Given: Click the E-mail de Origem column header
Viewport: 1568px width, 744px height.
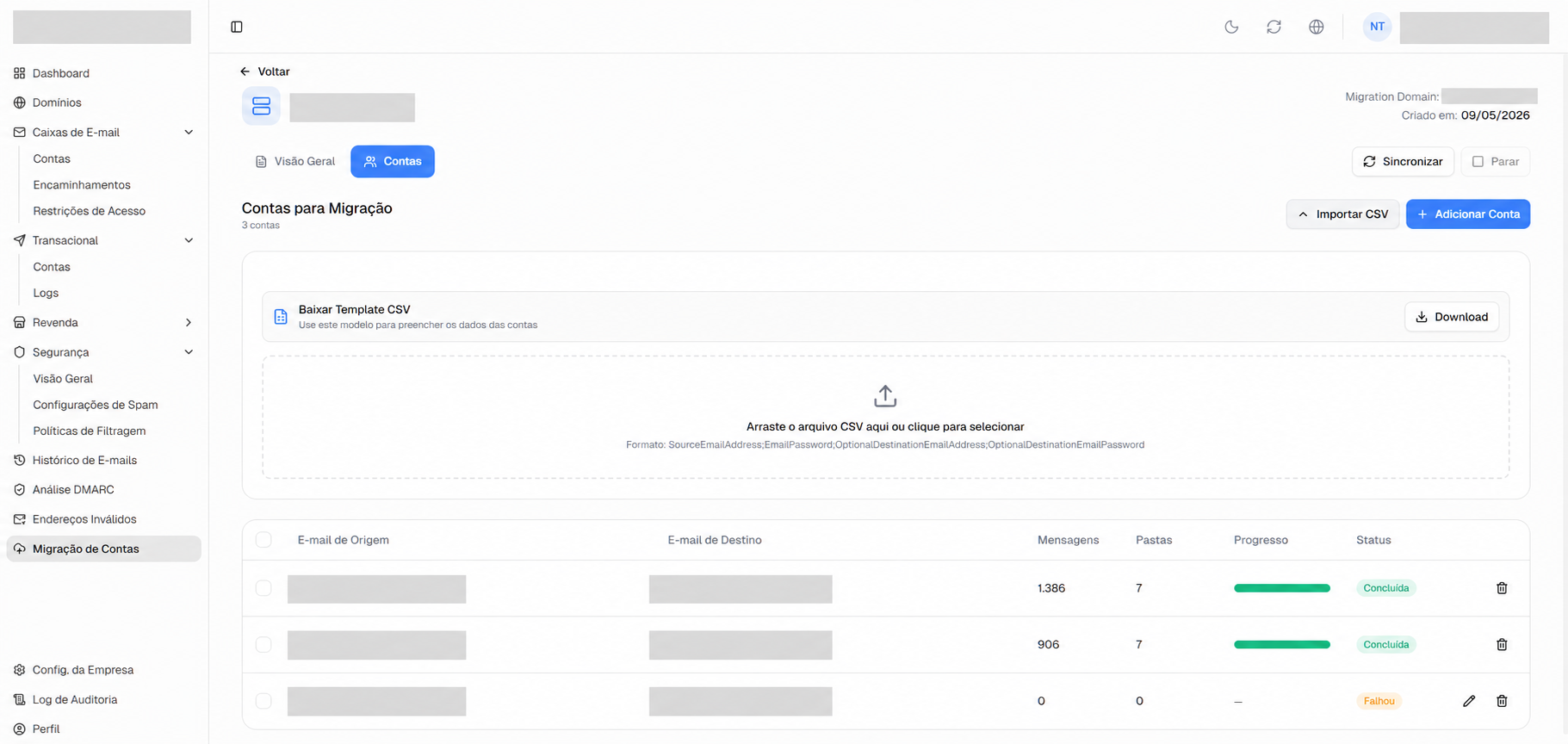Looking at the screenshot, I should [344, 540].
